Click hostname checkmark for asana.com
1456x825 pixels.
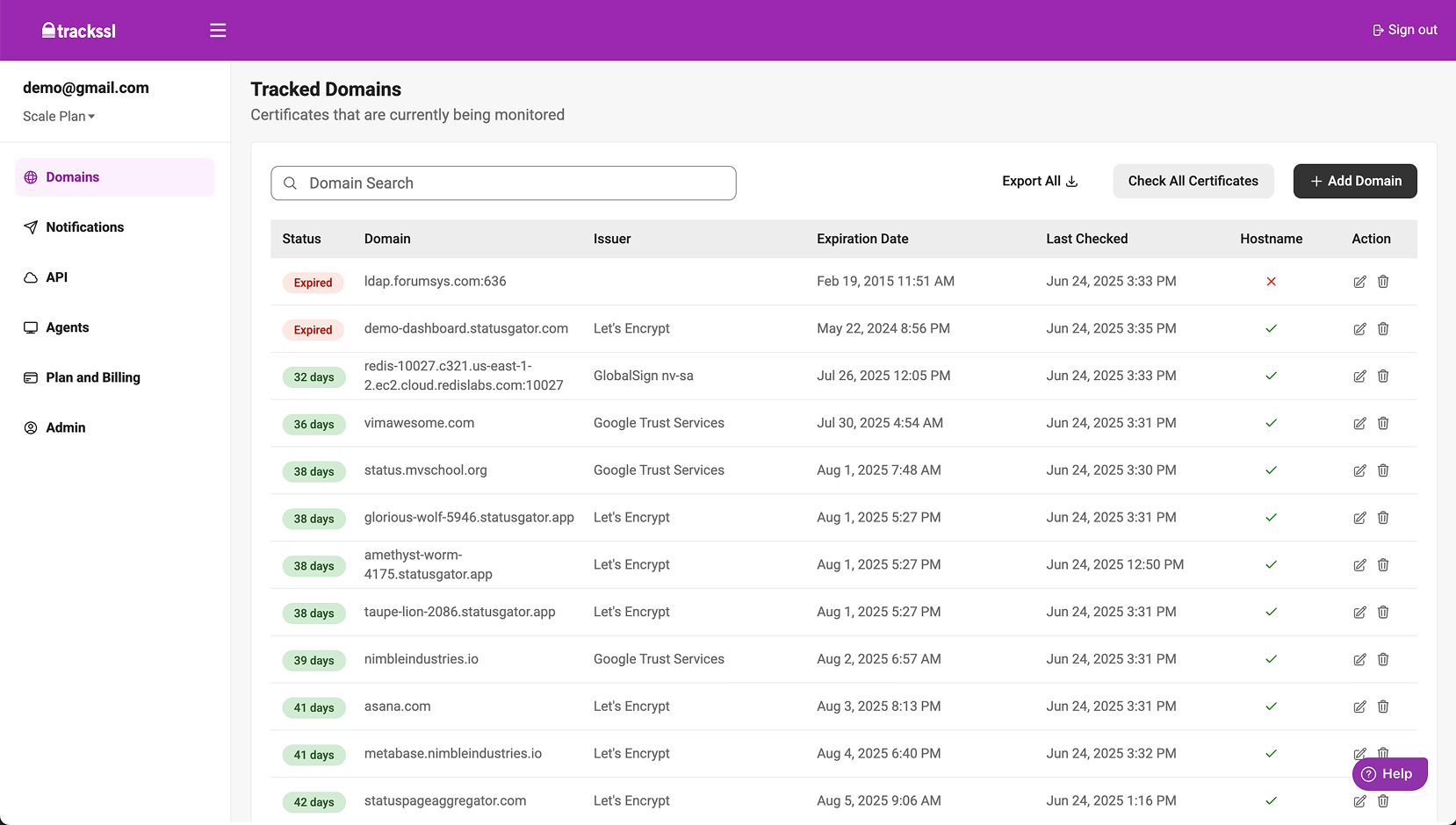point(1271,707)
